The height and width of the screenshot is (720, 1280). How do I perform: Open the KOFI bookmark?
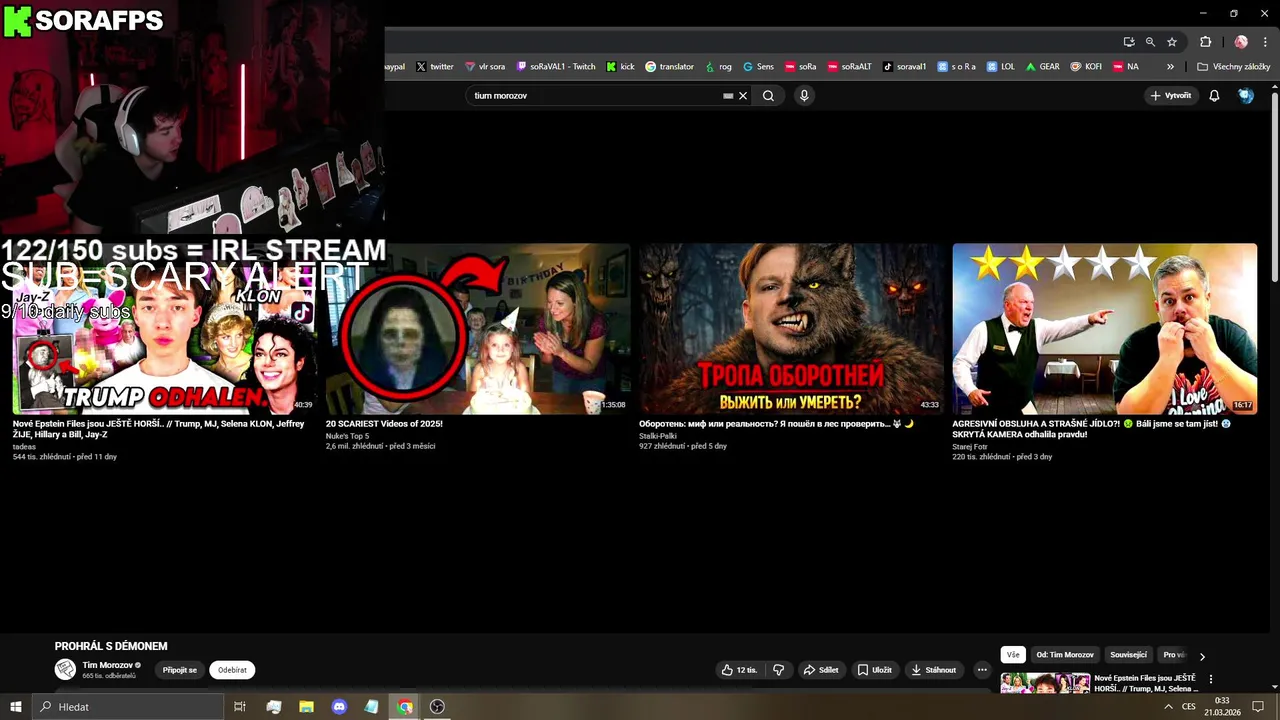pyautogui.click(x=1086, y=67)
